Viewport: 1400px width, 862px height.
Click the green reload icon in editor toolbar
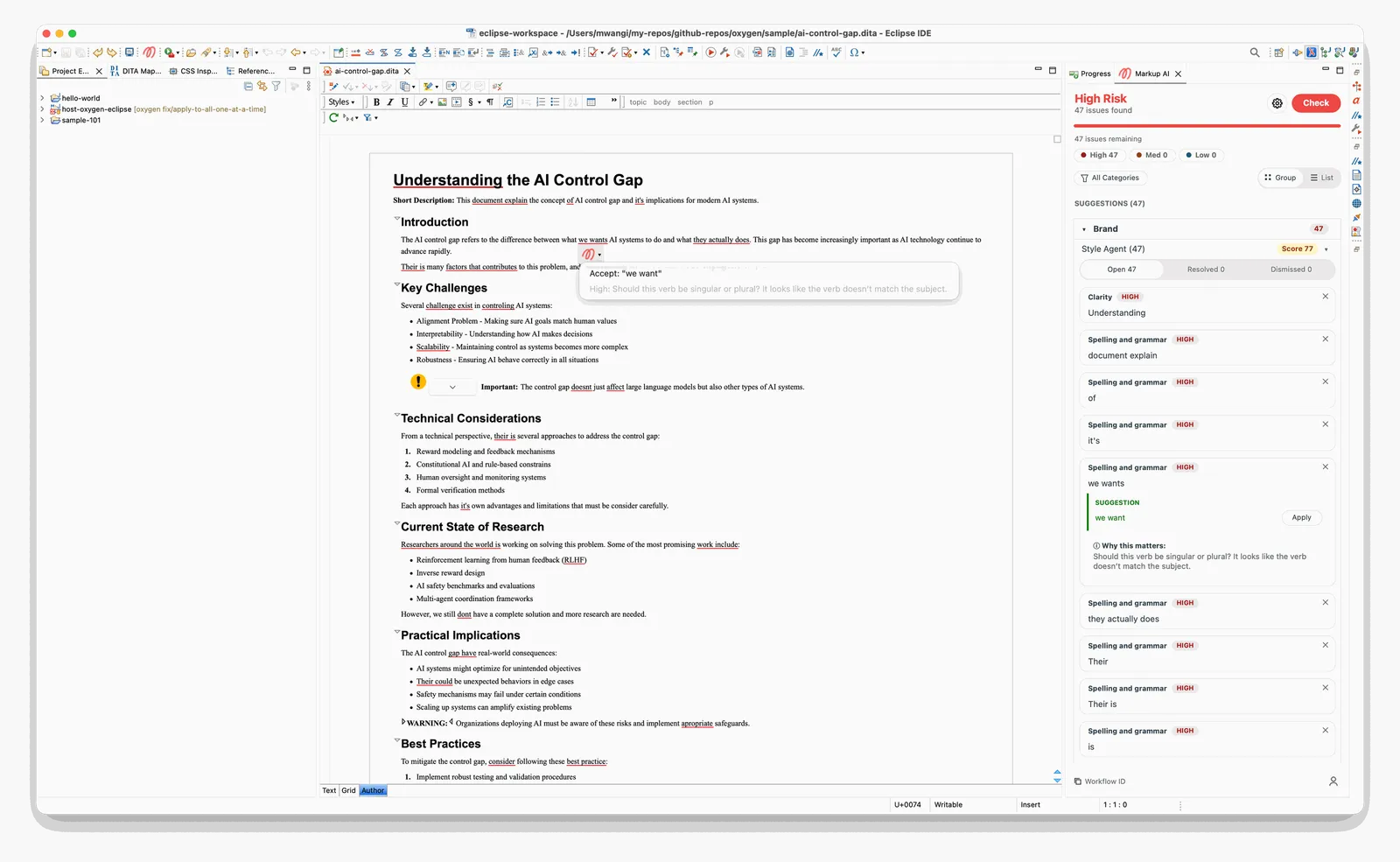pyautogui.click(x=333, y=117)
